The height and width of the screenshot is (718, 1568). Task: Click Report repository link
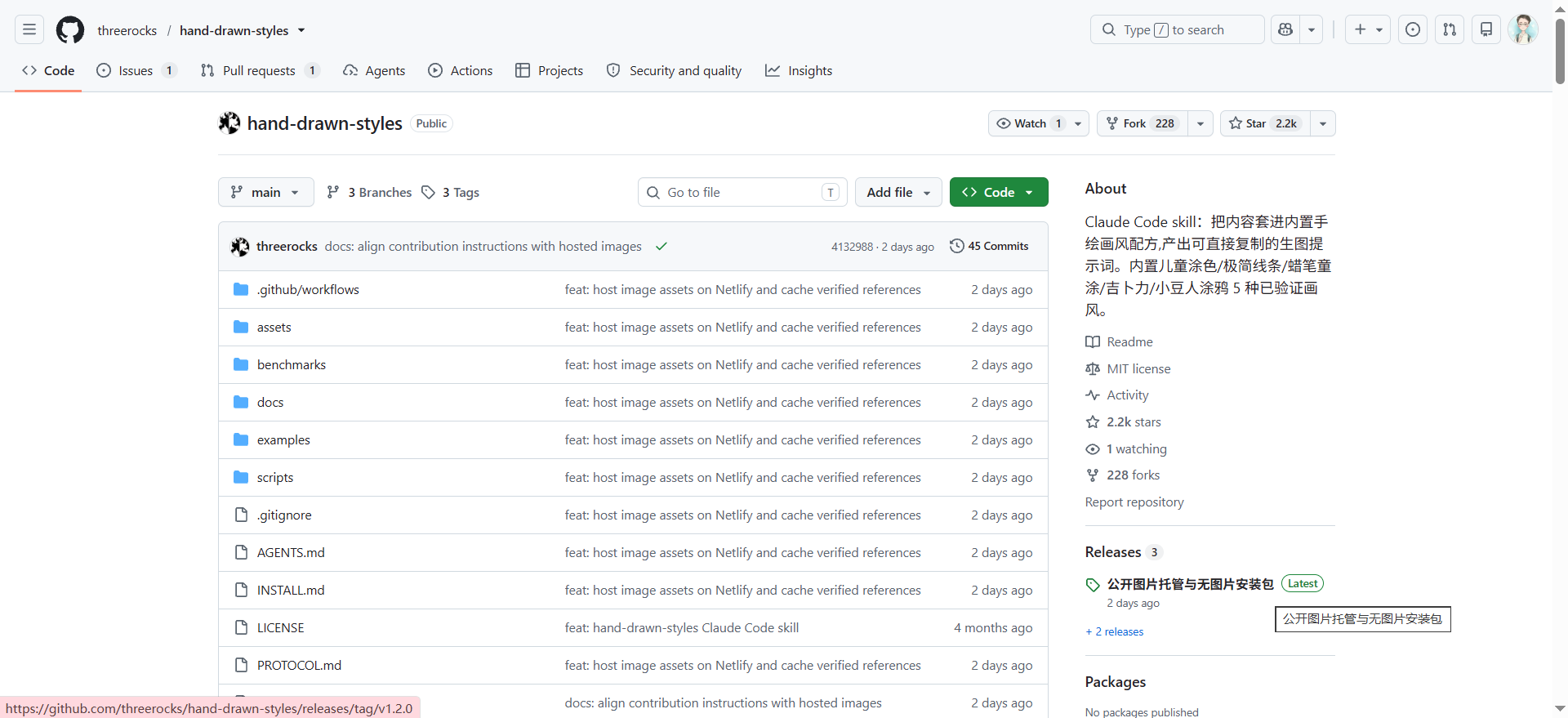tap(1134, 502)
